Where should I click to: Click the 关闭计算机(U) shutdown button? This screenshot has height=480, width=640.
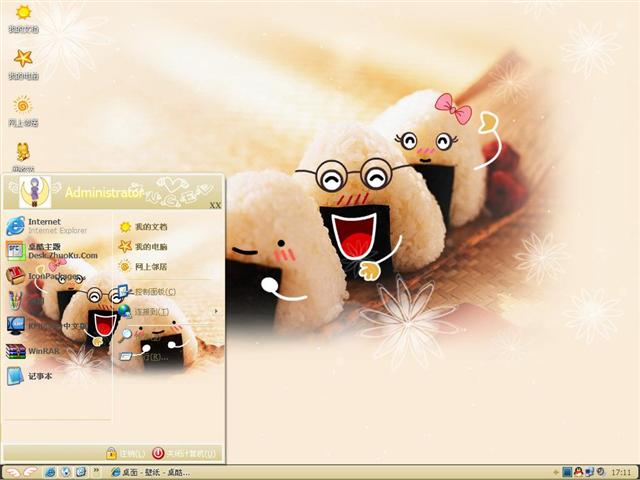pos(184,453)
